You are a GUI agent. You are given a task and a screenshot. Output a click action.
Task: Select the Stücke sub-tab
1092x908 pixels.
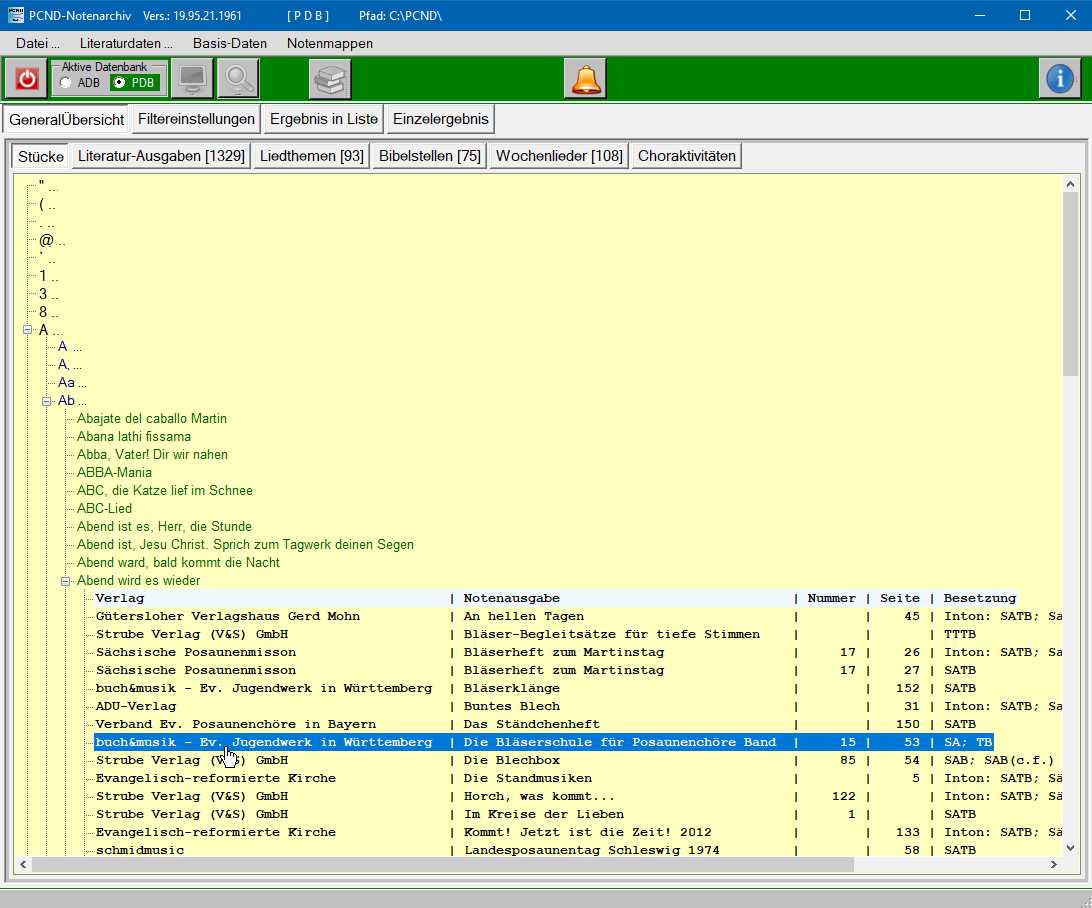click(40, 156)
